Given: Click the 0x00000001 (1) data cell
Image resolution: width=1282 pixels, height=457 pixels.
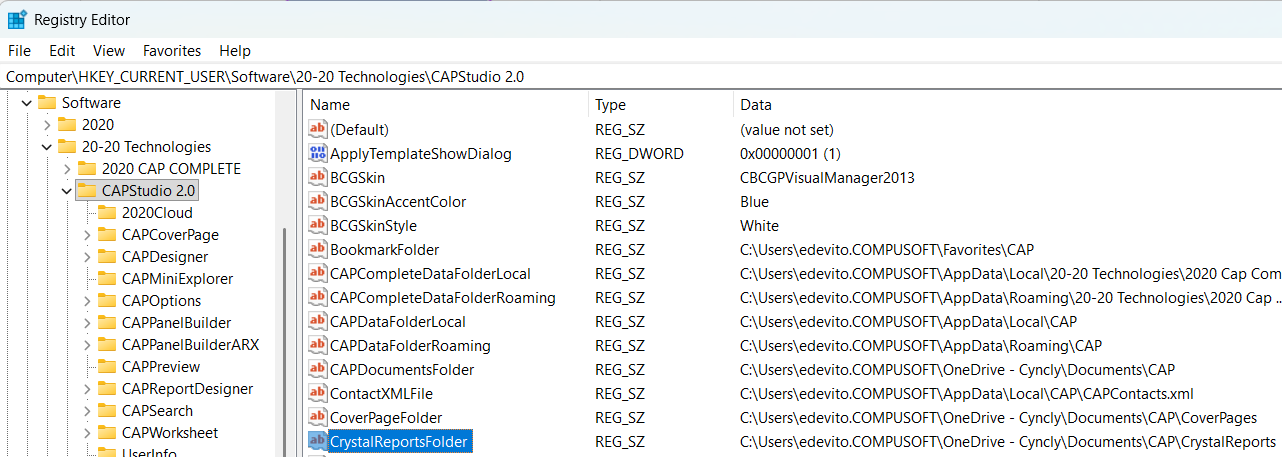Looking at the screenshot, I should pos(790,153).
